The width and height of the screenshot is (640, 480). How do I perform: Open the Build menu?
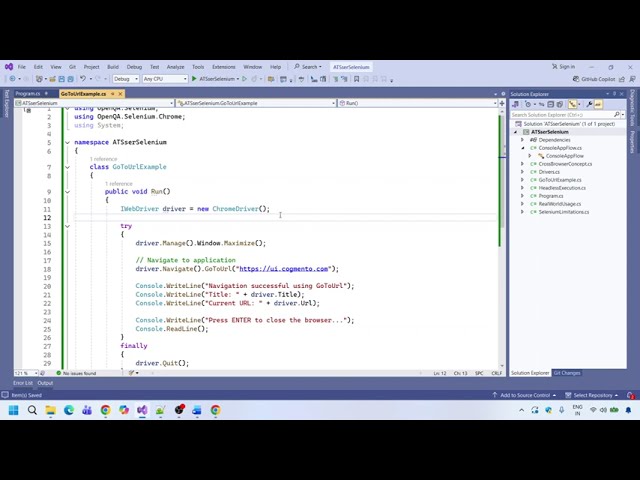[x=113, y=67]
